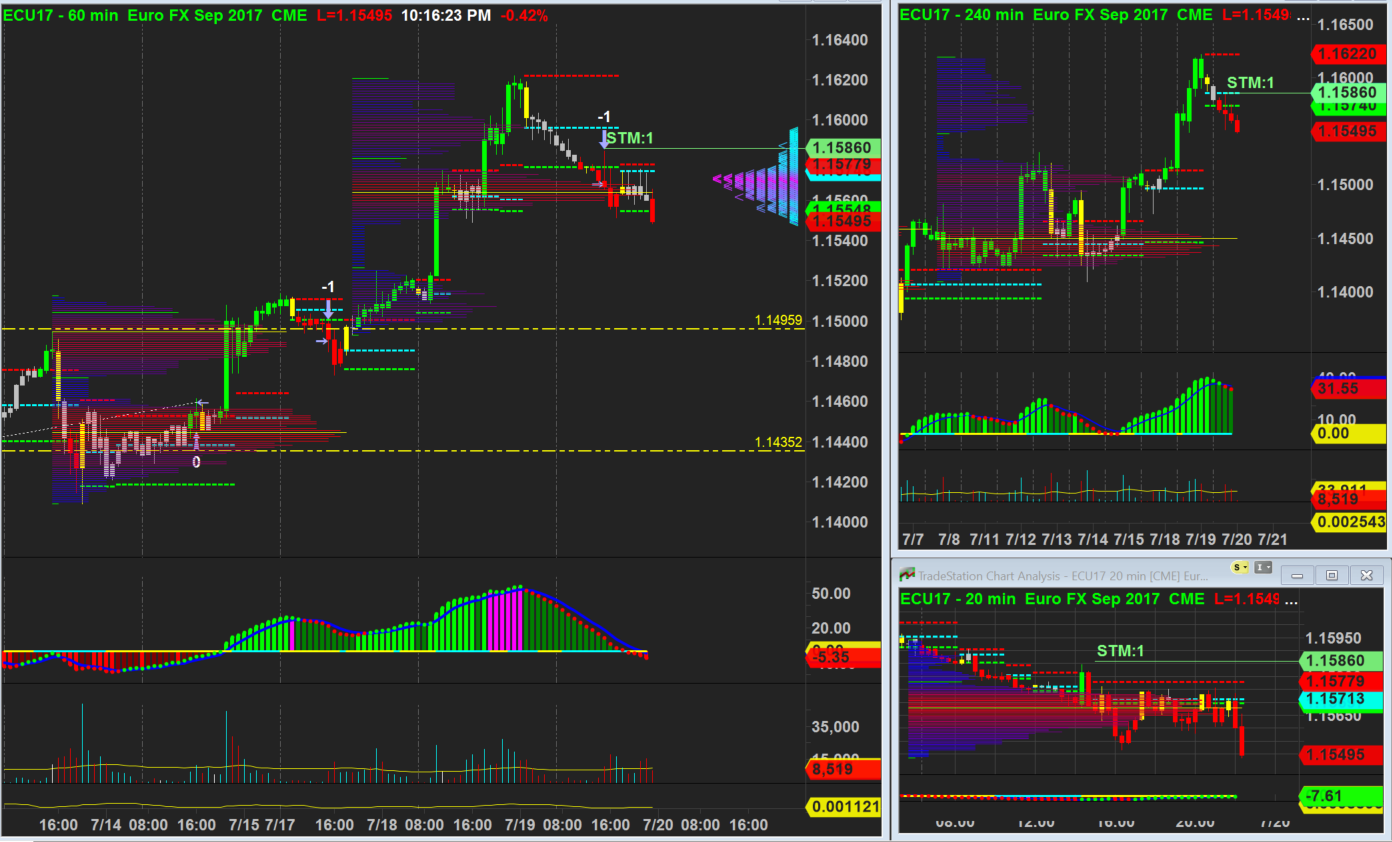This screenshot has height=842, width=1392.
Task: Select the cyan 1.15713 price marker in the 20 min chart
Action: 1340,699
